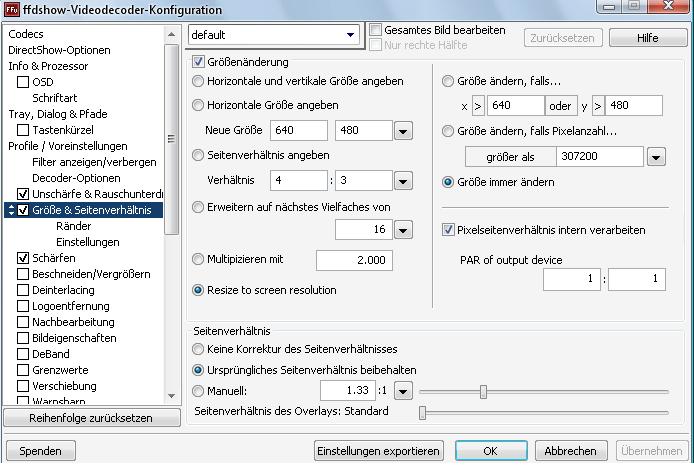Expand the default profile dropdown
This screenshot has width=694, height=467.
pos(351,35)
